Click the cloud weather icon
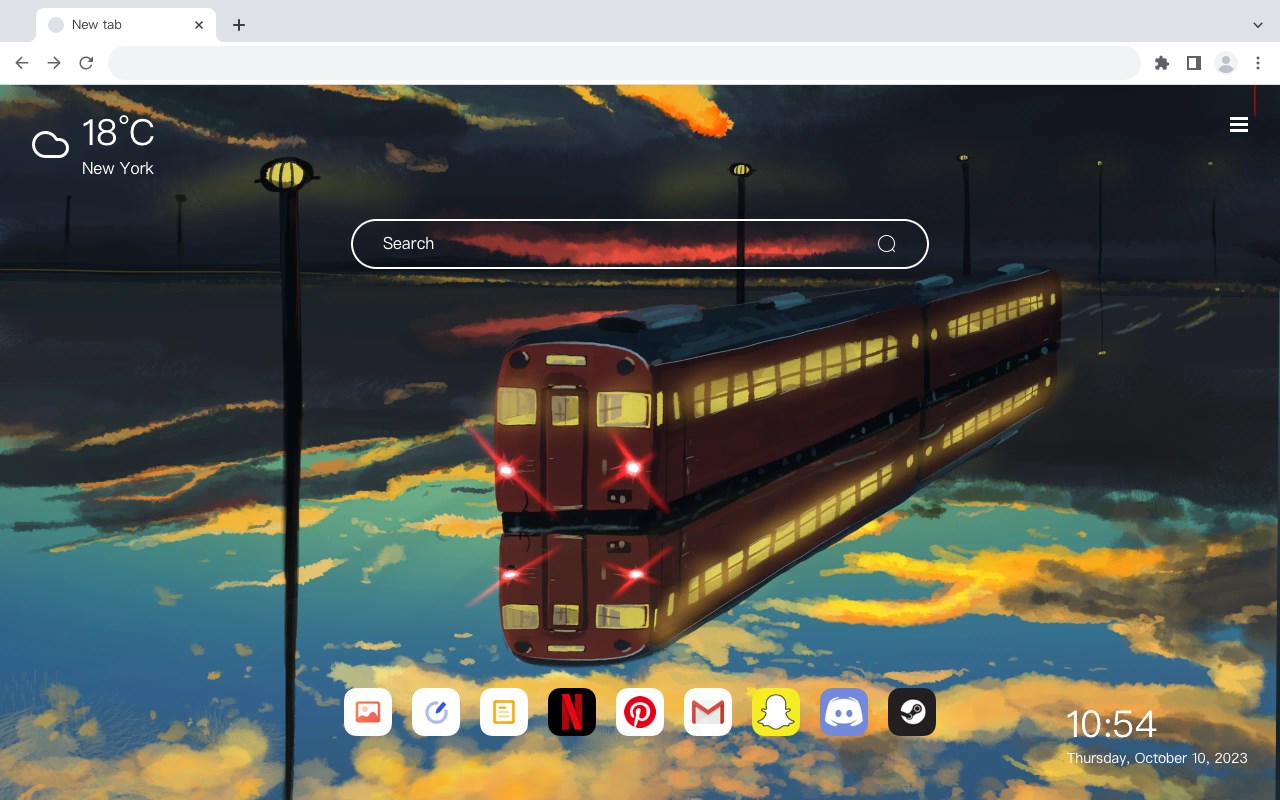Screen dimensions: 1280x800 tap(50, 145)
